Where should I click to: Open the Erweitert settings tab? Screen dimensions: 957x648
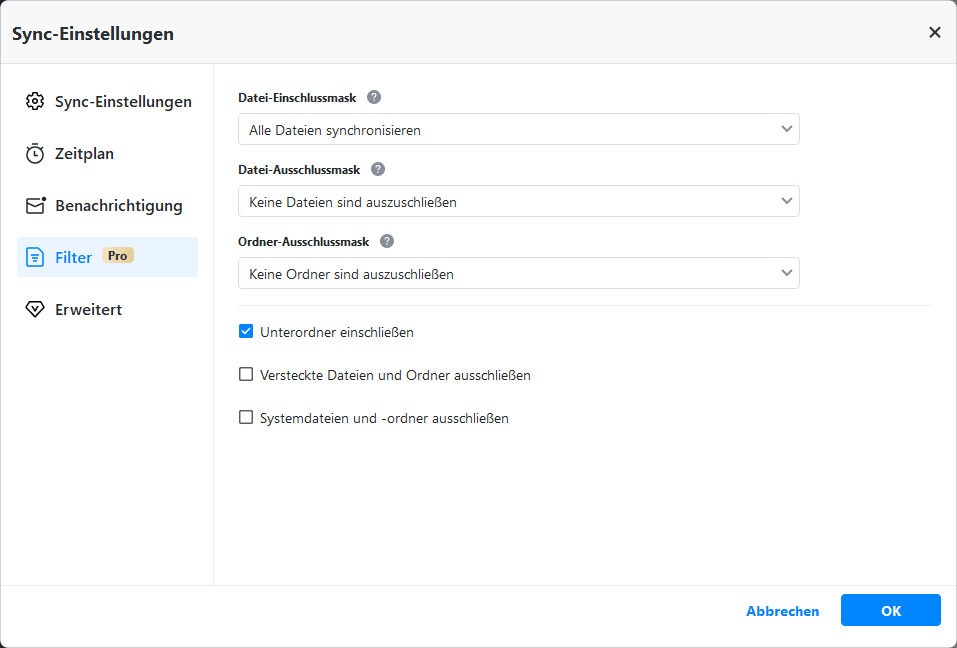88,309
